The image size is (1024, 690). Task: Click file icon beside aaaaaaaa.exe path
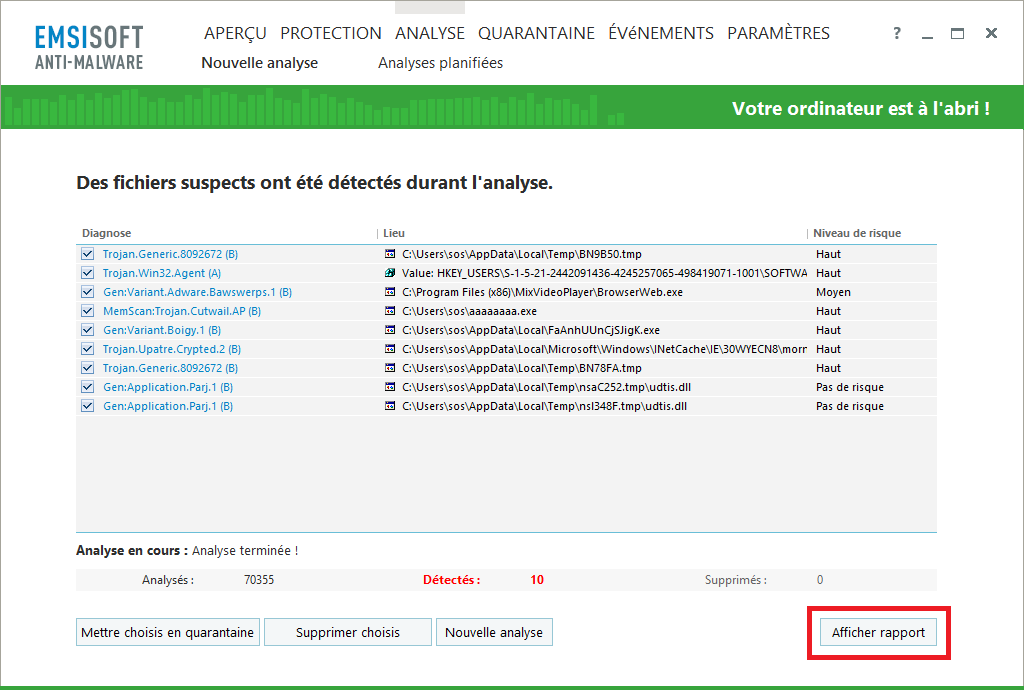point(390,311)
